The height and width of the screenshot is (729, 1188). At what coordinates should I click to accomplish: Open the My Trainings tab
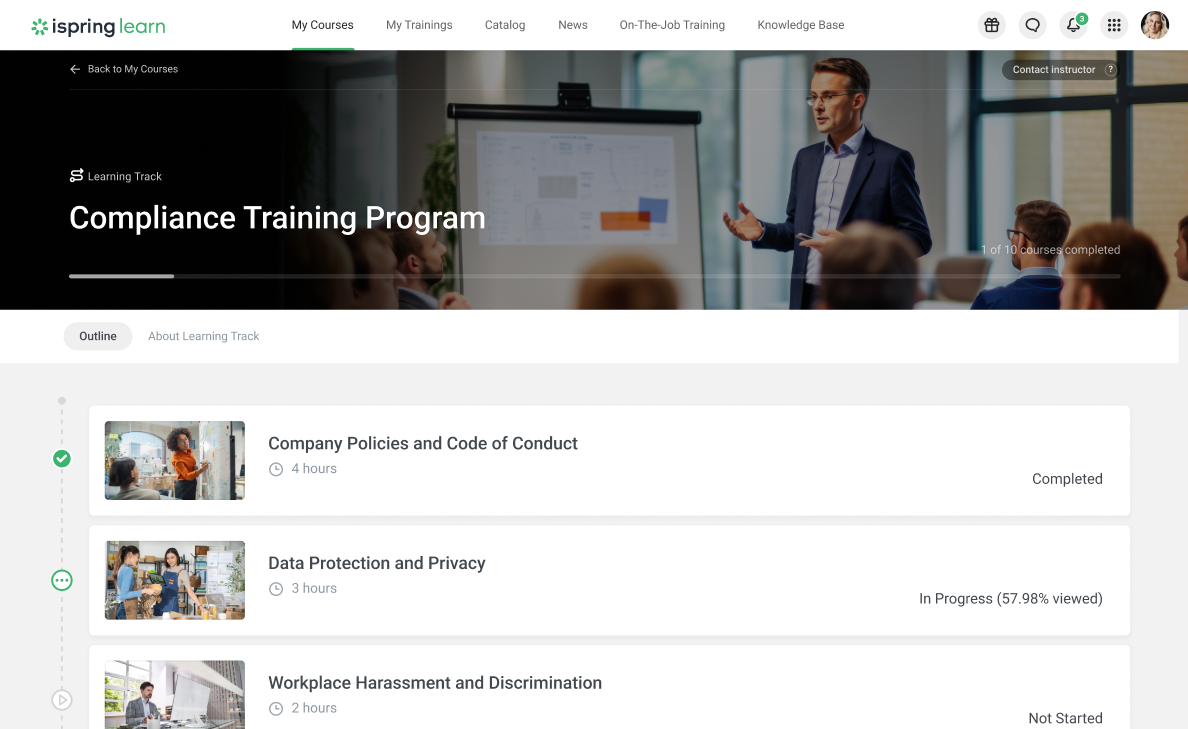tap(419, 25)
